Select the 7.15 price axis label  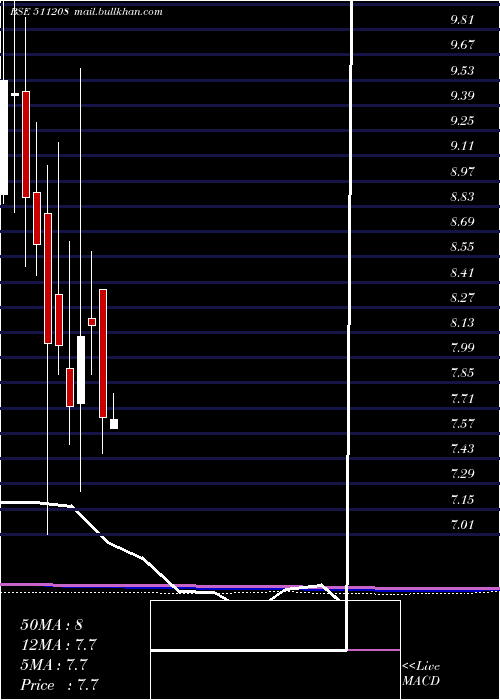click(462, 499)
